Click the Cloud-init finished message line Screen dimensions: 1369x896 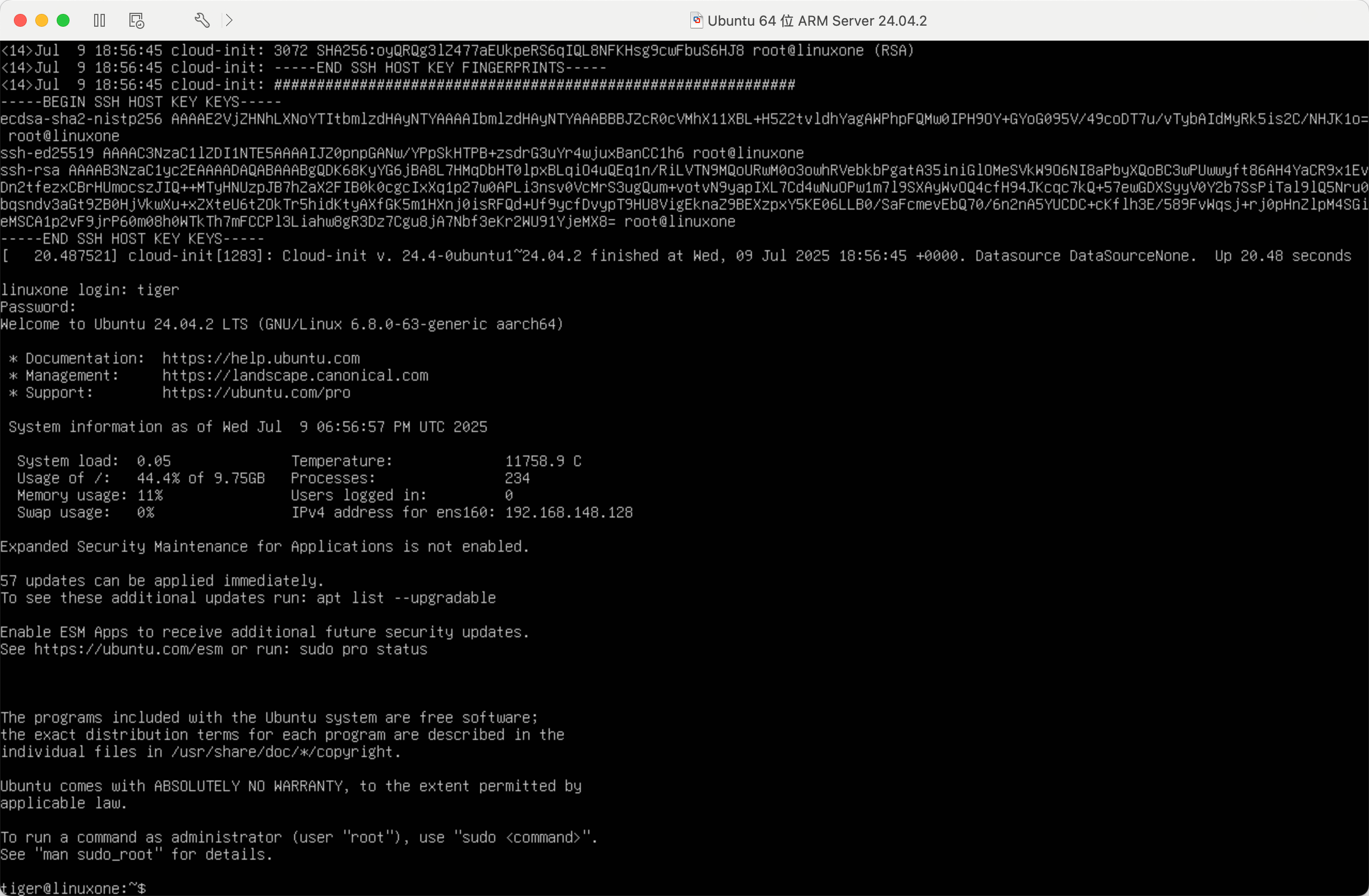676,256
